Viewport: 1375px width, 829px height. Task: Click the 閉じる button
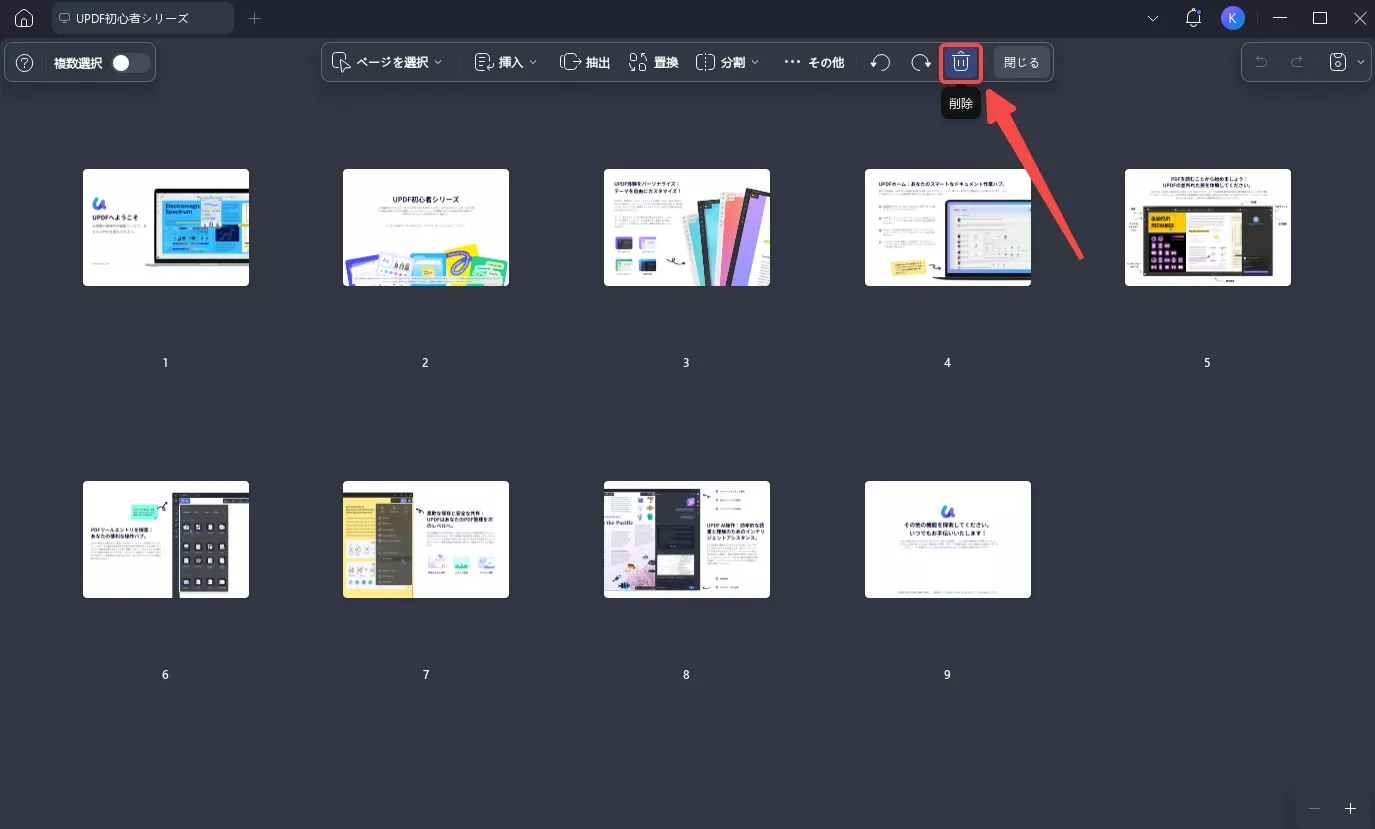(x=1021, y=62)
